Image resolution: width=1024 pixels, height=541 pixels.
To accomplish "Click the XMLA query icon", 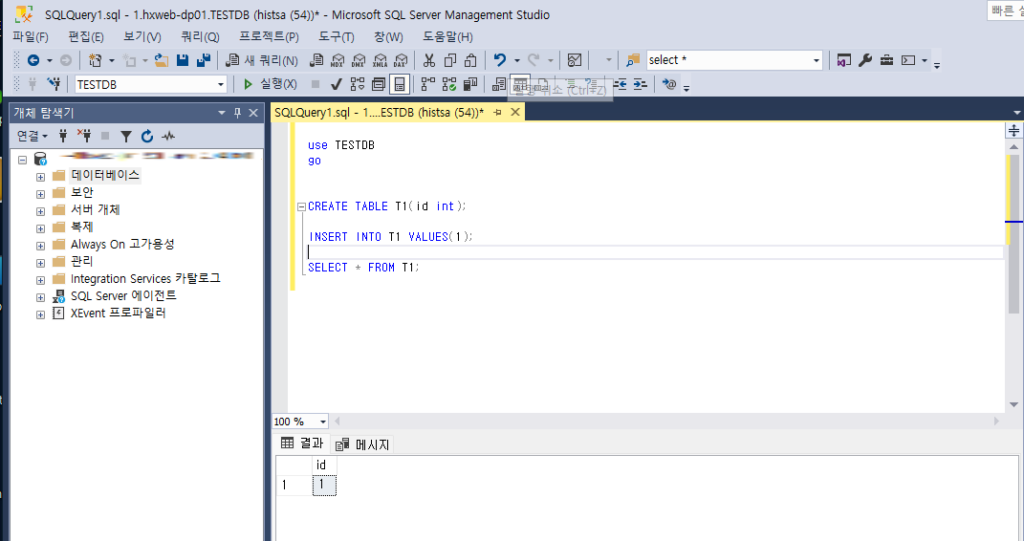I will pos(380,60).
